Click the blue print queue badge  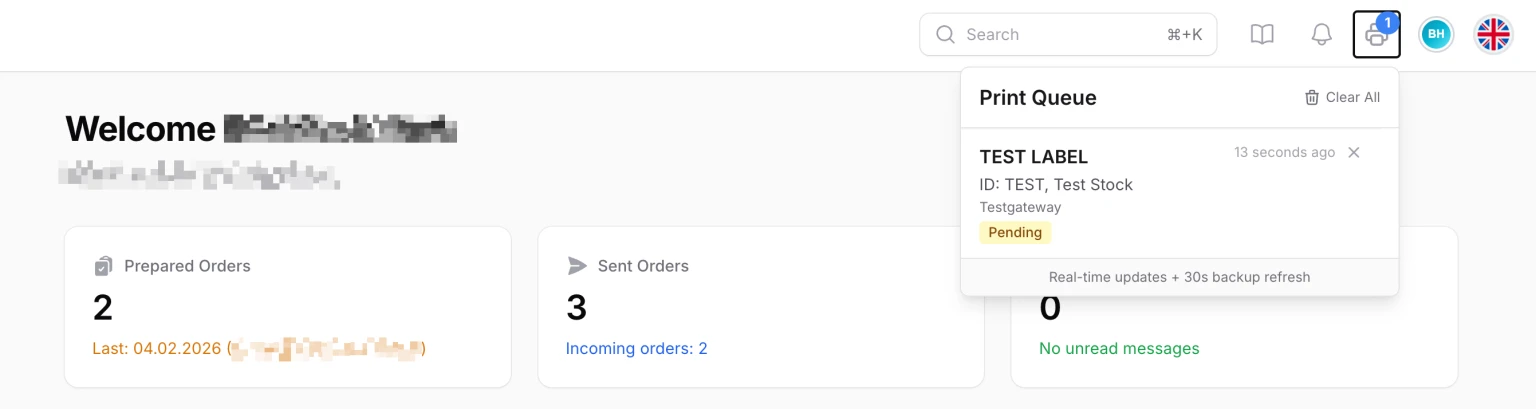coord(1387,23)
